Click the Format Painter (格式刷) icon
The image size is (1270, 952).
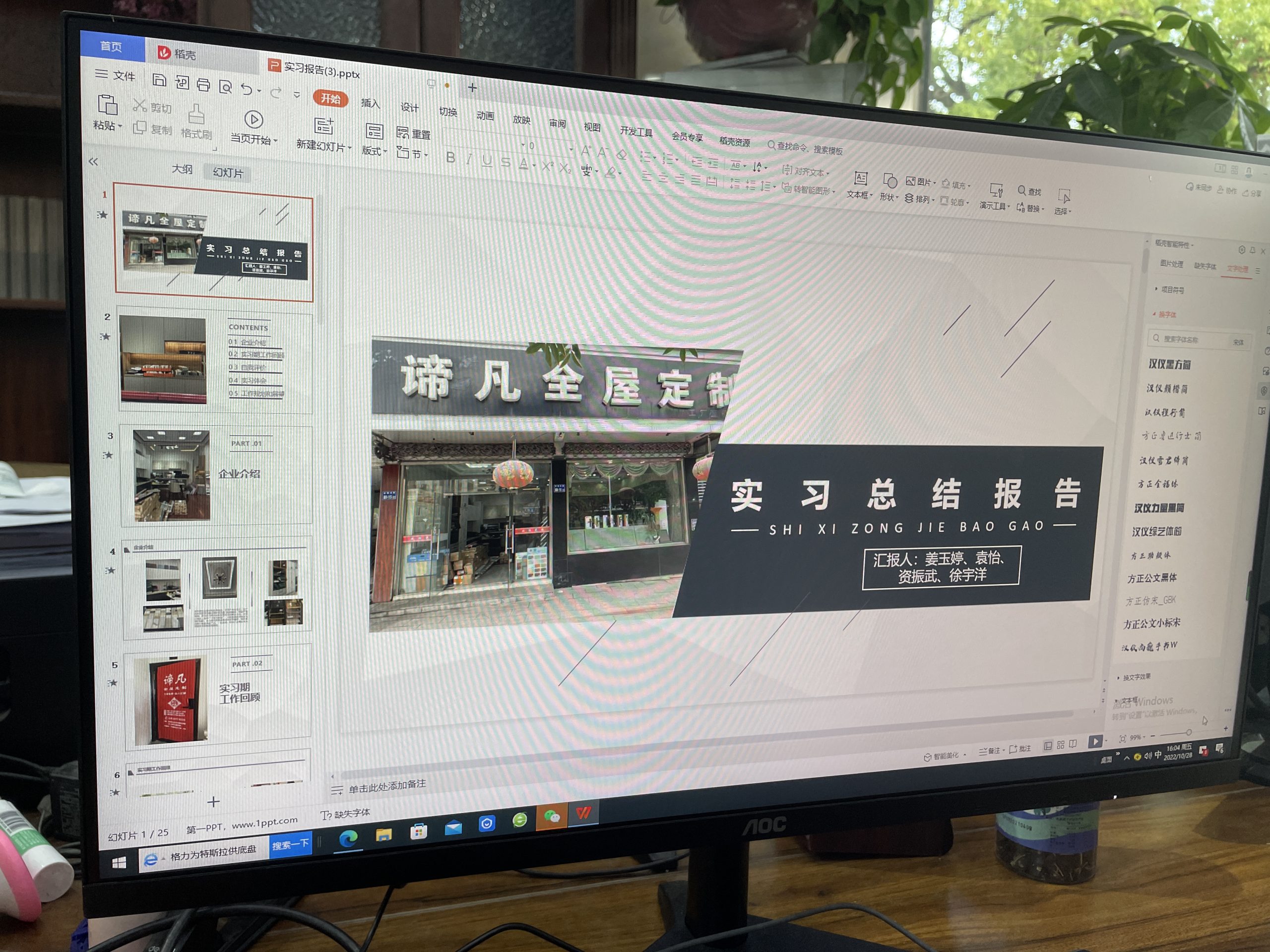click(196, 114)
